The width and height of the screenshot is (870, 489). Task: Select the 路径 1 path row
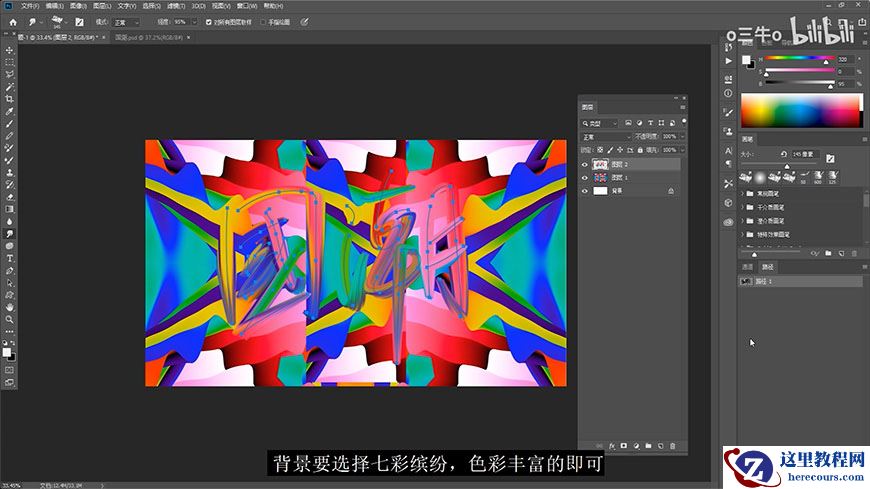[x=801, y=281]
